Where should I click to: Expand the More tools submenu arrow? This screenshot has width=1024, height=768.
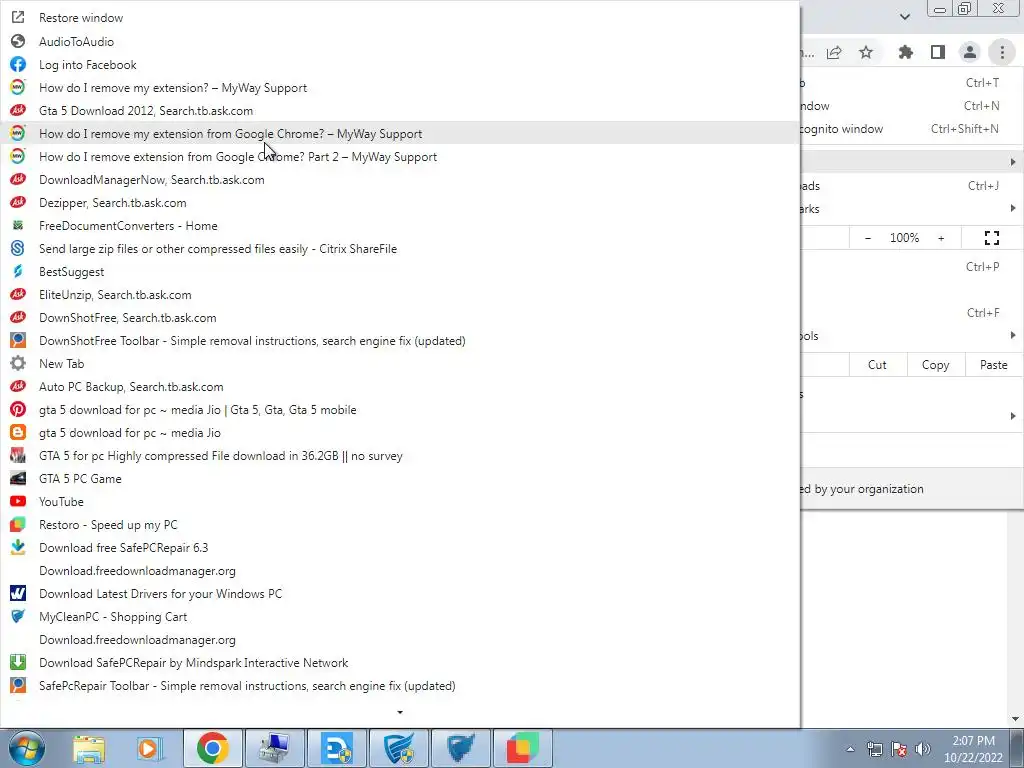click(x=1013, y=335)
